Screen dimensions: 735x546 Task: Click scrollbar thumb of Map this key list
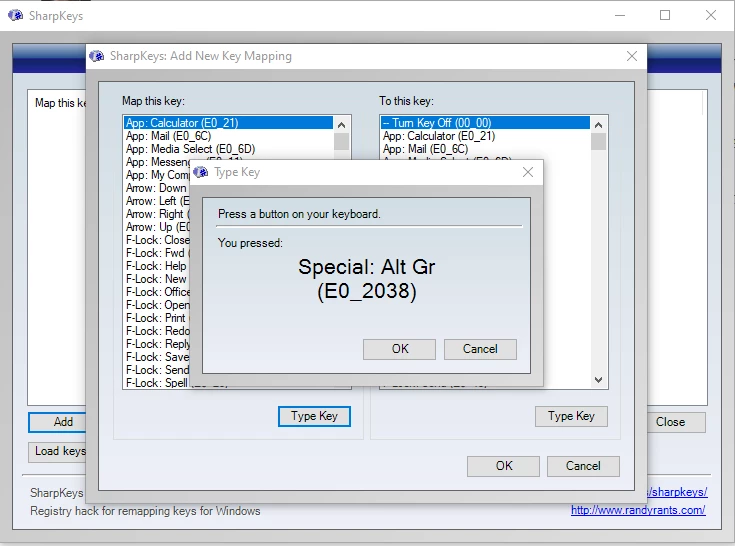(x=341, y=142)
